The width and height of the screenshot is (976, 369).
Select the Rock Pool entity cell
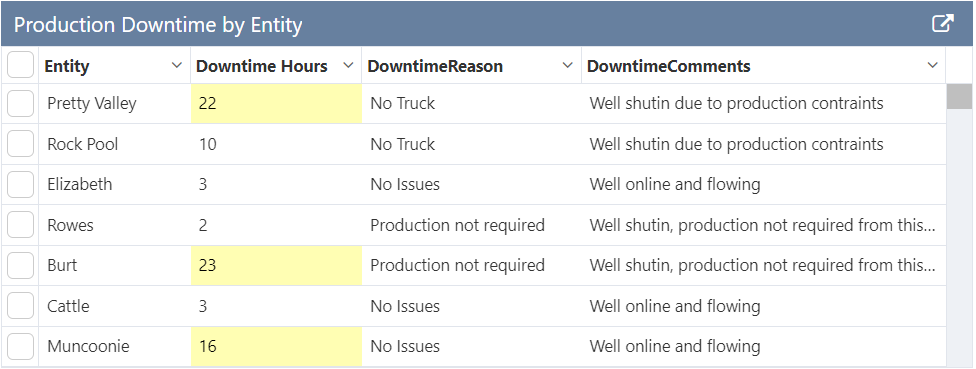pyautogui.click(x=115, y=144)
